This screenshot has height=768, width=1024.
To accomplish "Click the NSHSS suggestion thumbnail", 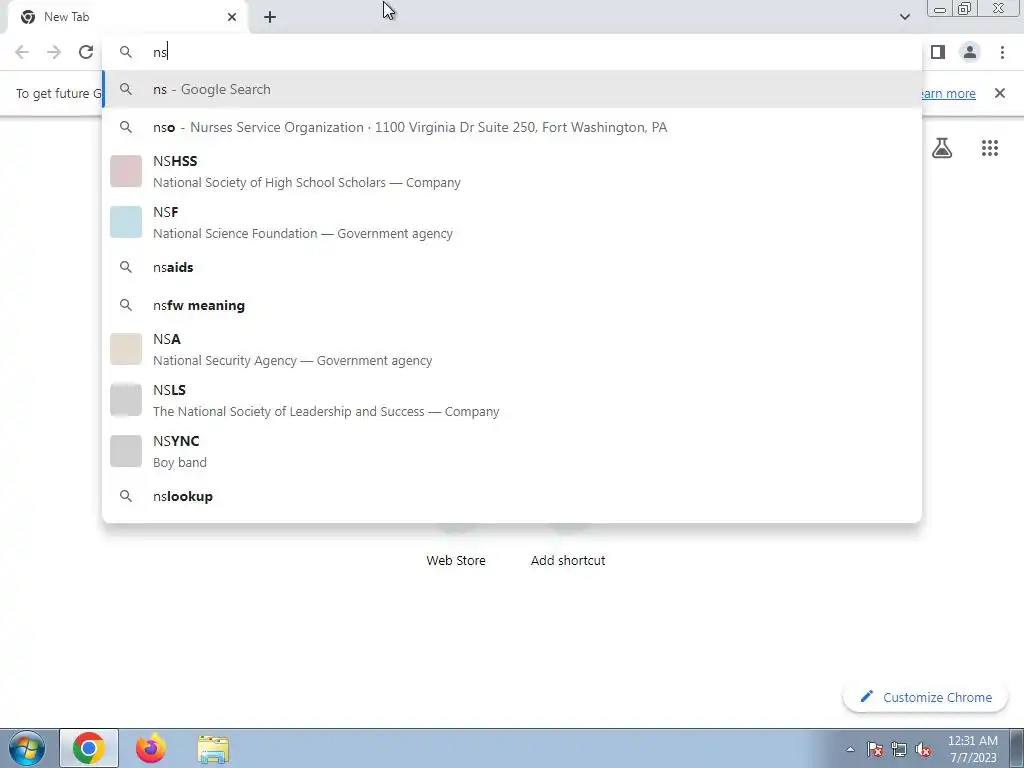I will [x=126, y=171].
